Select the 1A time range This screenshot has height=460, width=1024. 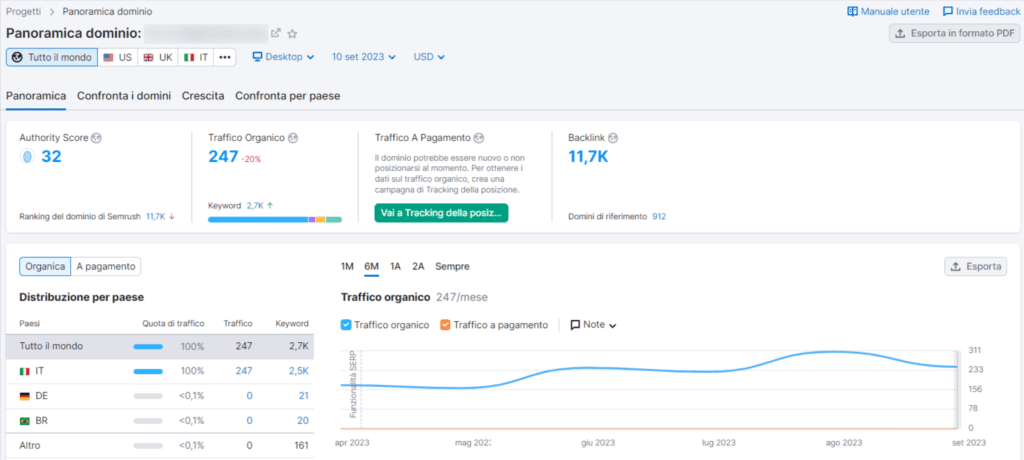[x=395, y=267]
